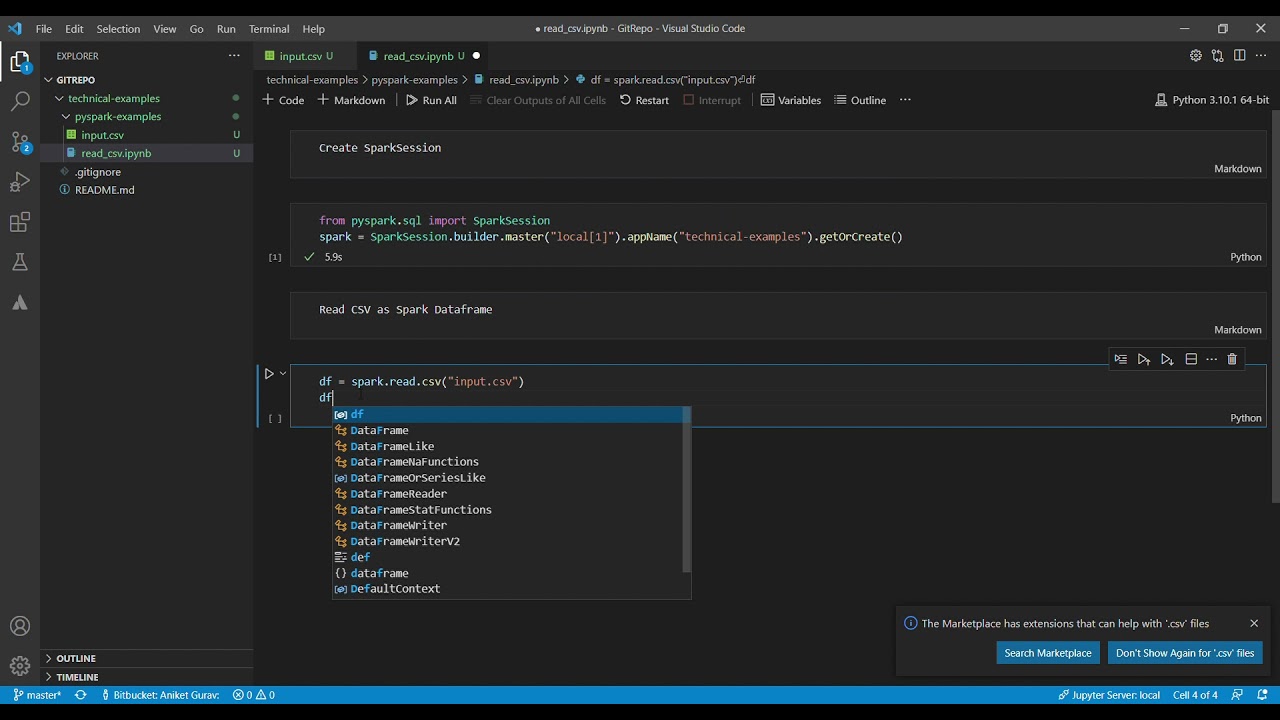The width and height of the screenshot is (1280, 720).
Task: Click Don't Show Again for .csv files
Action: pos(1185,653)
